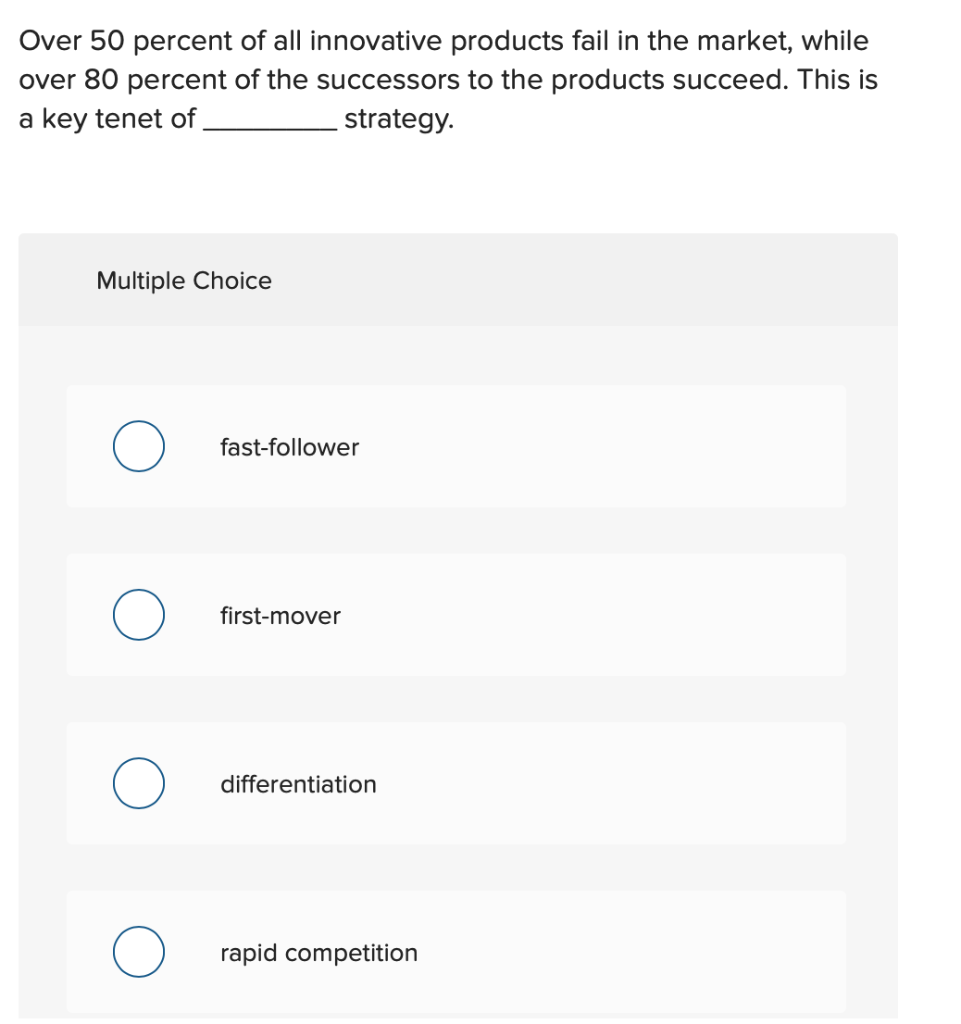Screen dimensions: 961x1024
Task: Click the fast-follower answer card
Action: tap(456, 446)
